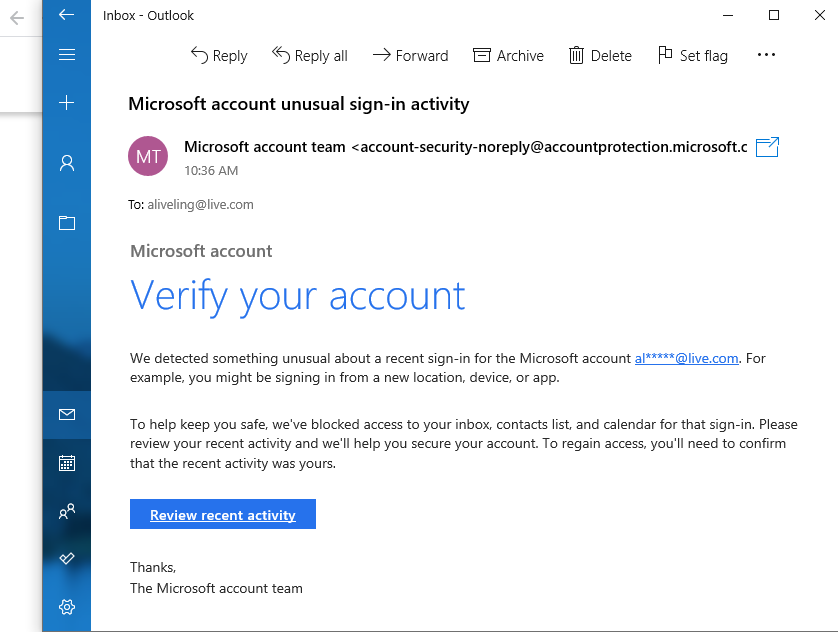Delete this email
The width and height of the screenshot is (838, 632).
click(600, 56)
